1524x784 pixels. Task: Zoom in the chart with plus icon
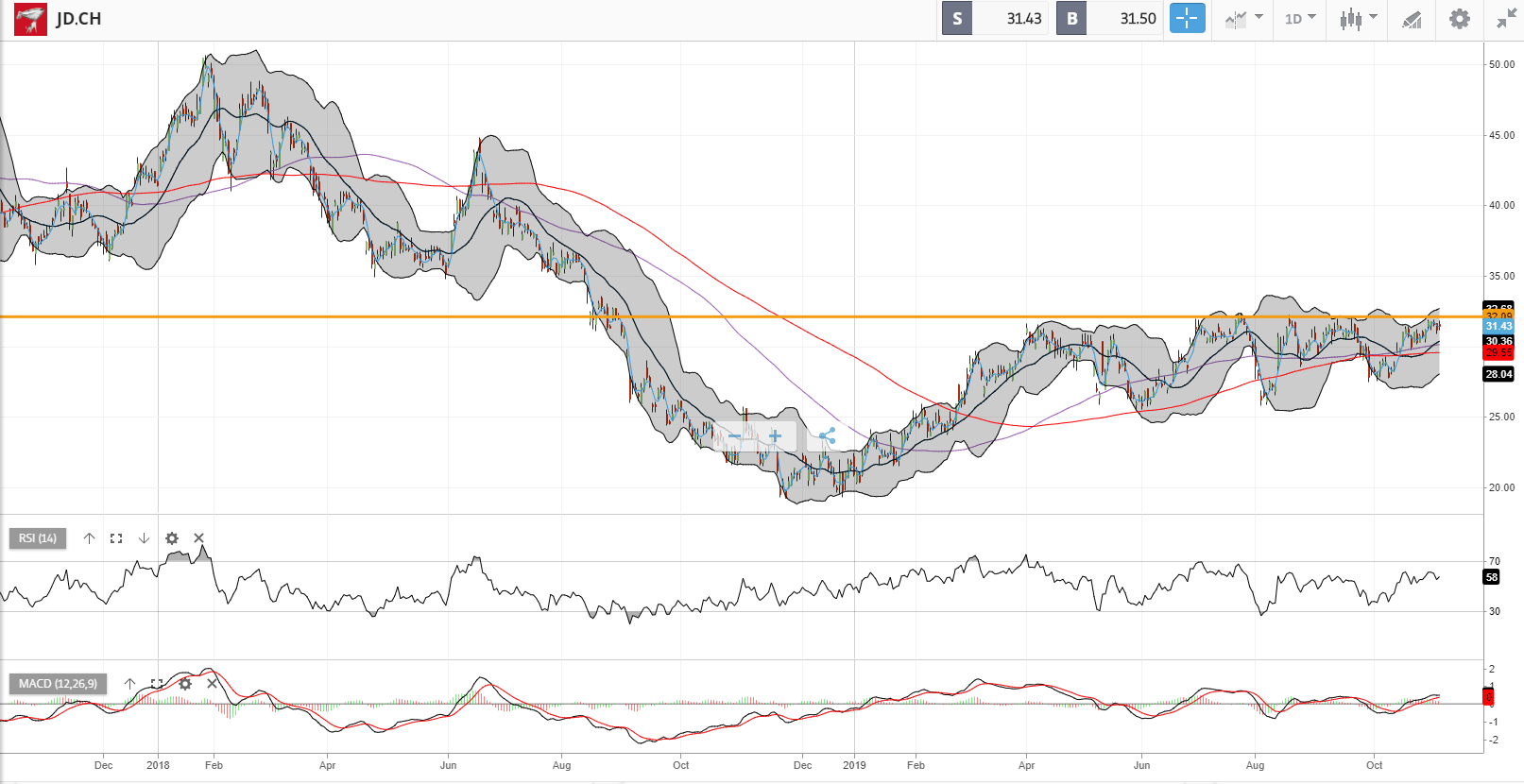coord(775,436)
